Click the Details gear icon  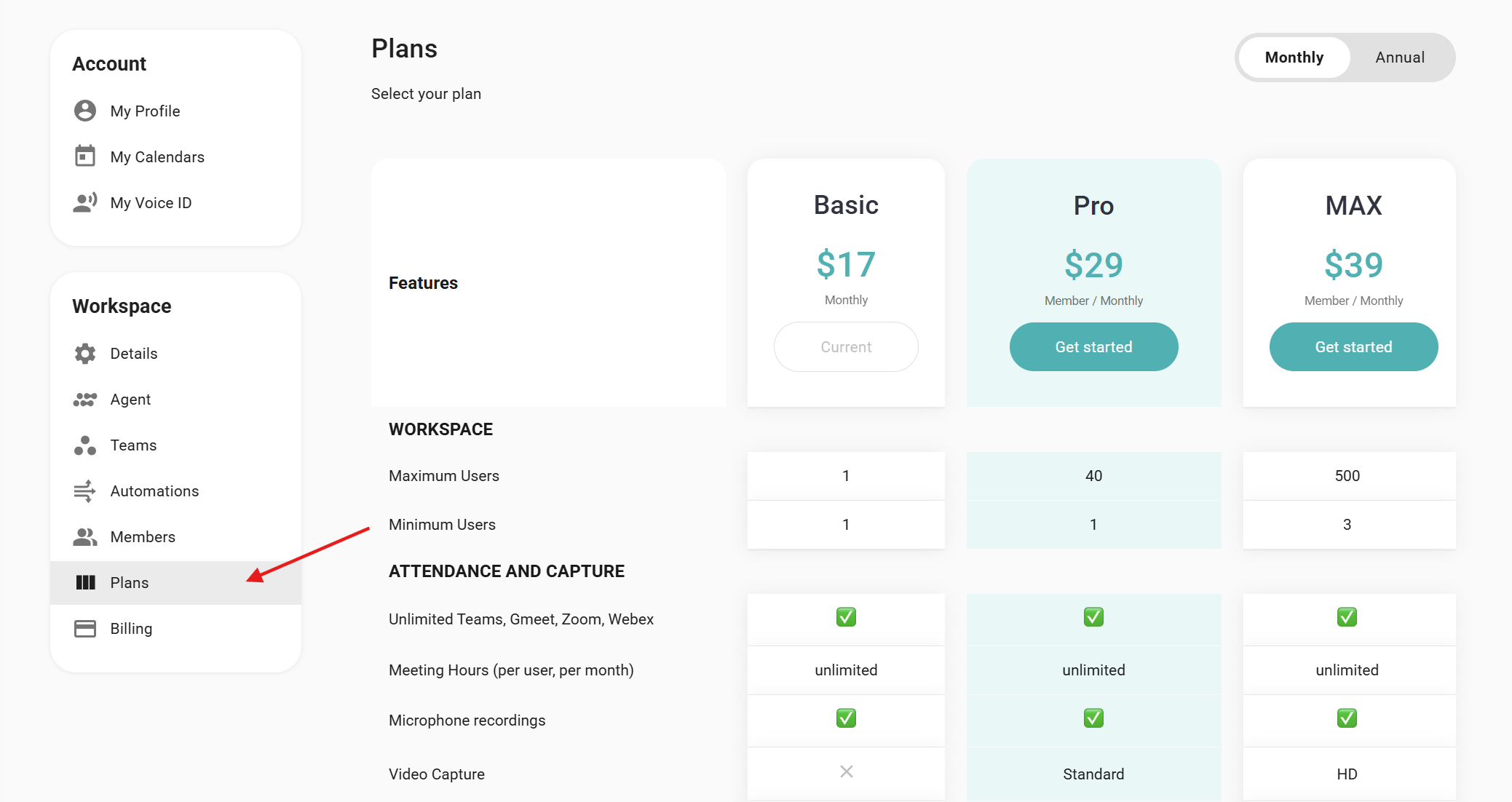(85, 354)
